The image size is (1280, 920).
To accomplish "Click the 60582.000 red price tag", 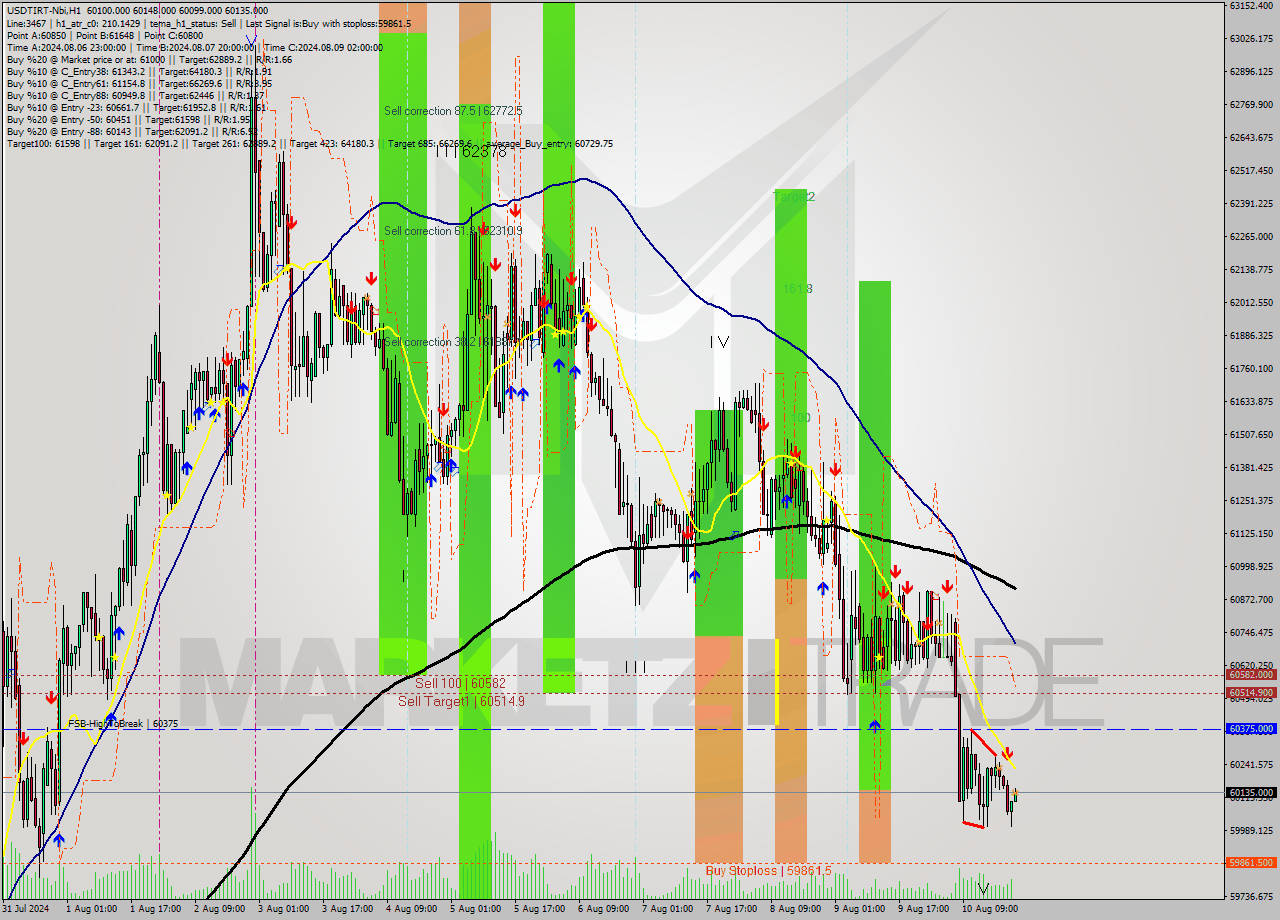I will 1251,675.
